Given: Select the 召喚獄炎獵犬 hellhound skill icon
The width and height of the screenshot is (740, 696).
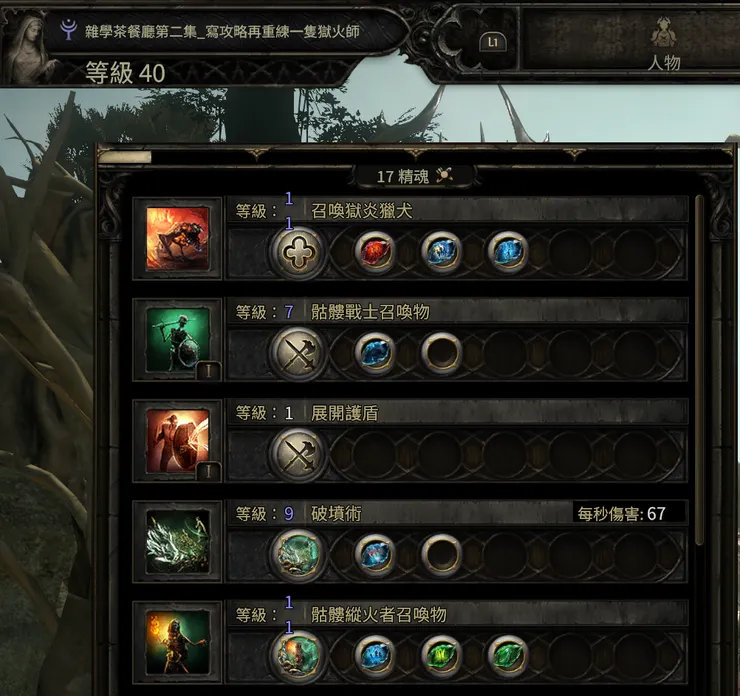Looking at the screenshot, I should pyautogui.click(x=177, y=239).
